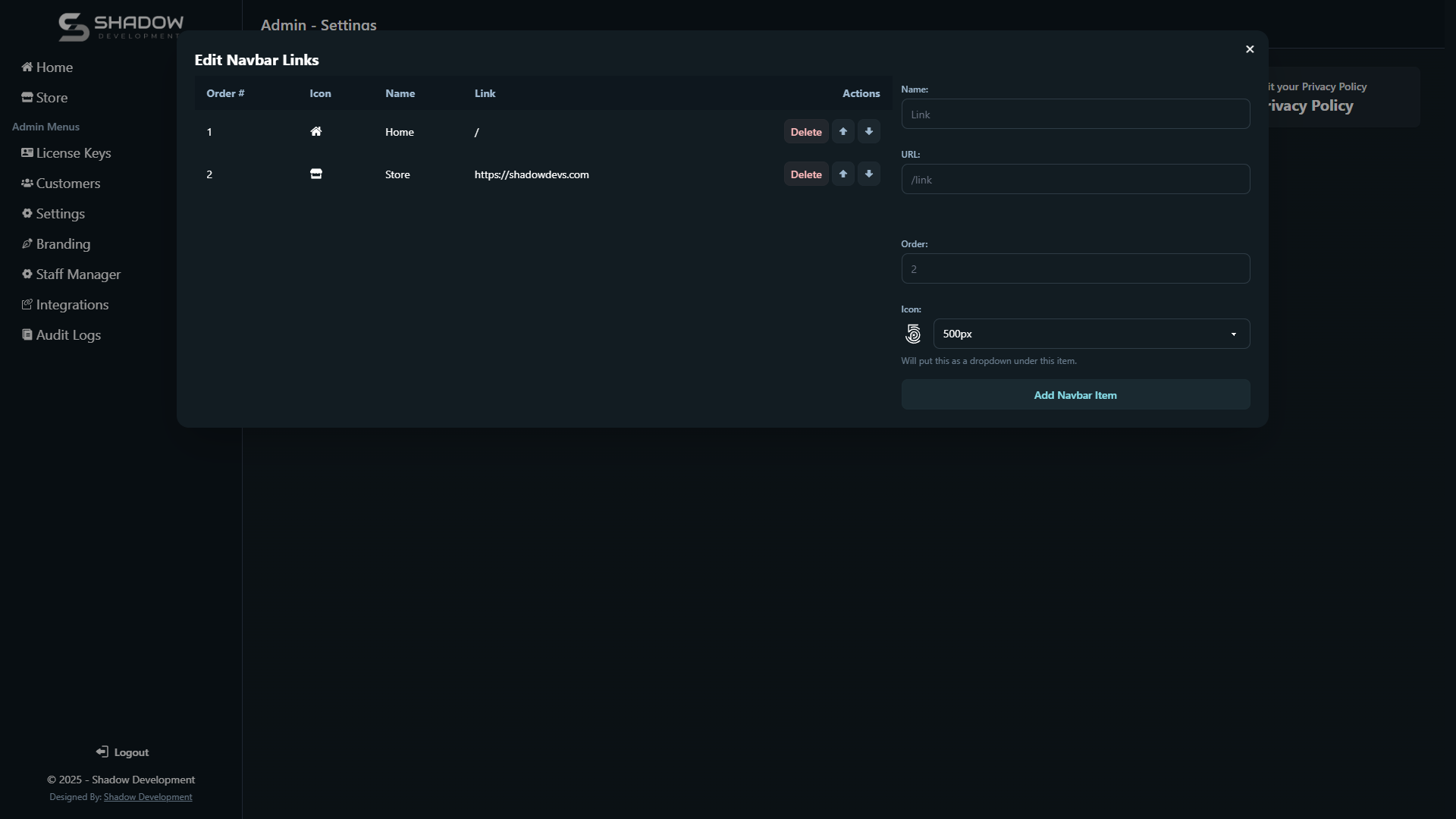Delete the Store navbar link
The image size is (1456, 819).
805,174
